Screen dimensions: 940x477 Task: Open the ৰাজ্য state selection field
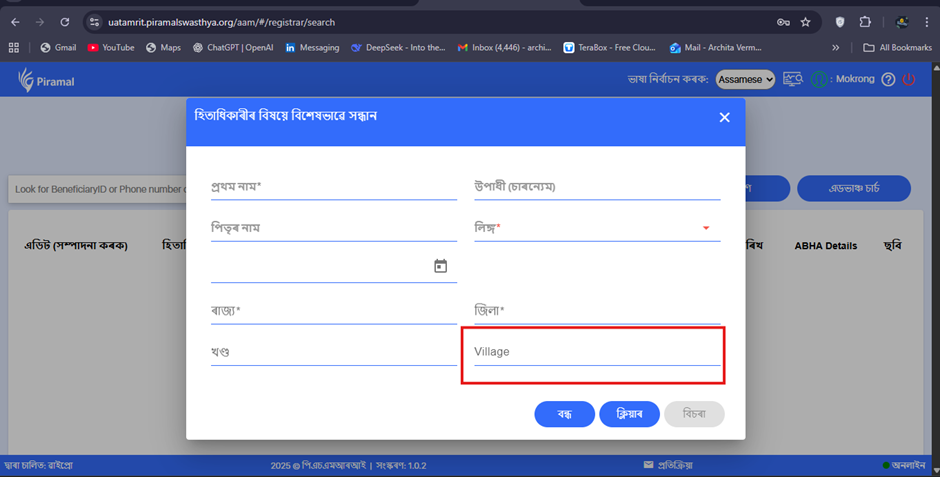coord(333,311)
